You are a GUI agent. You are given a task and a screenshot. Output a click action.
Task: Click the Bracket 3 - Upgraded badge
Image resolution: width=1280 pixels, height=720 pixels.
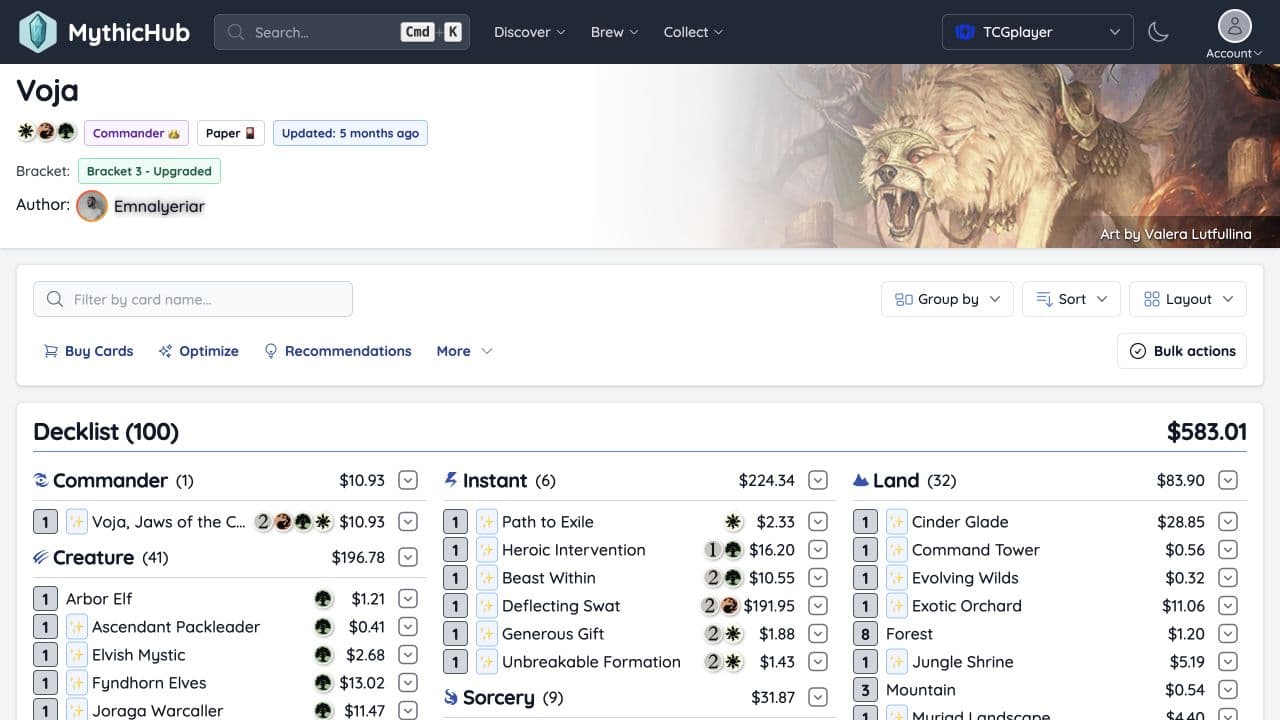coord(149,171)
